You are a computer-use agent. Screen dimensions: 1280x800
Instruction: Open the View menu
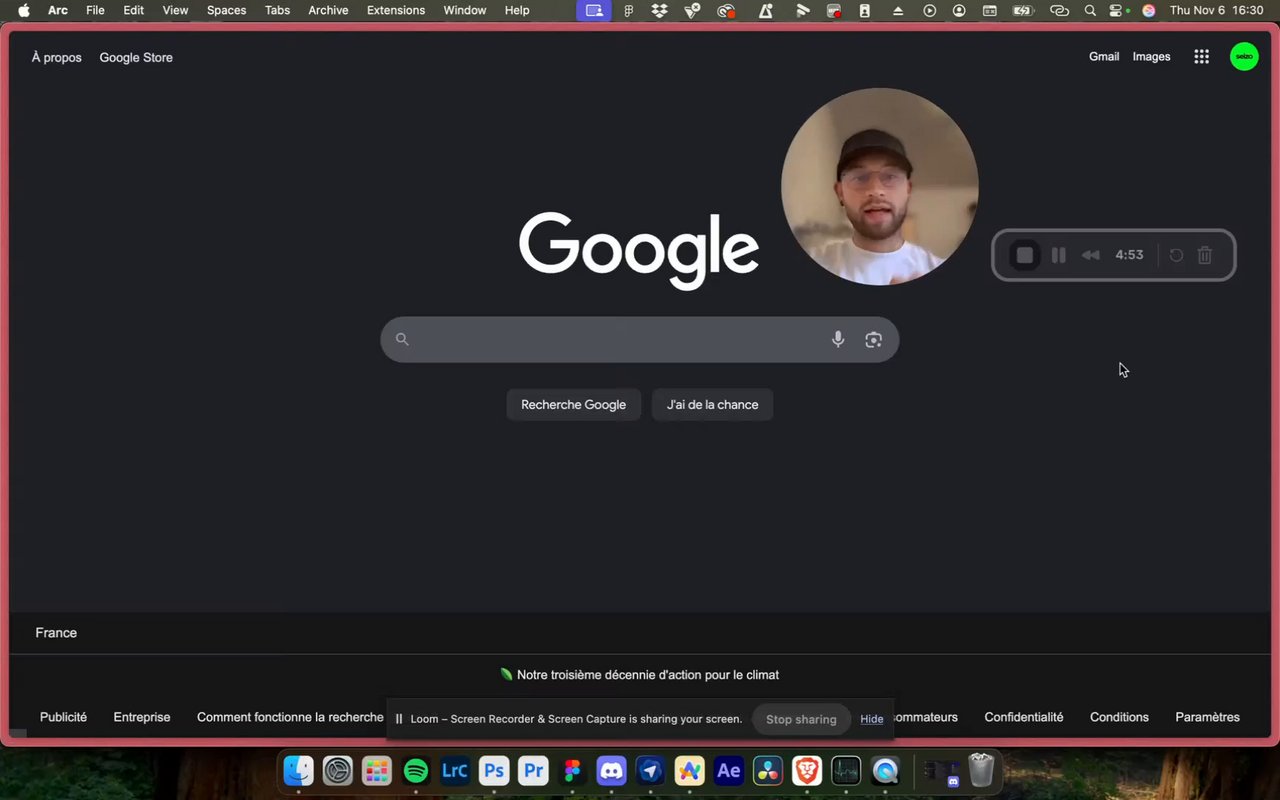[175, 10]
